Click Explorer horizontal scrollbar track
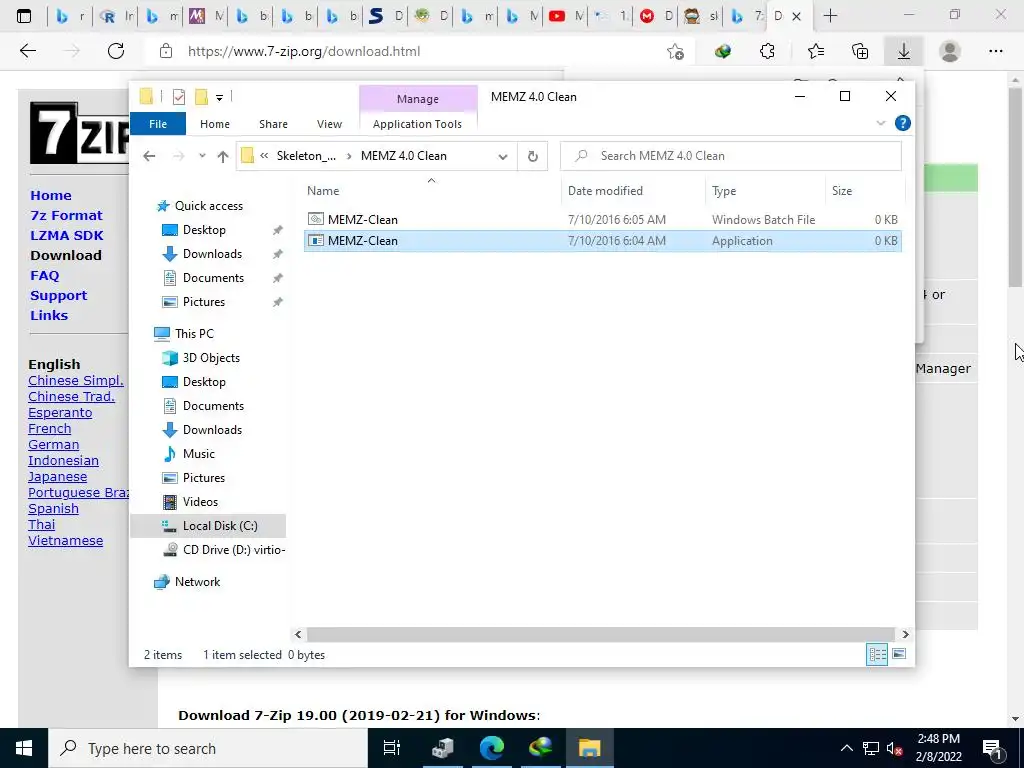This screenshot has width=1024, height=768. coord(600,634)
